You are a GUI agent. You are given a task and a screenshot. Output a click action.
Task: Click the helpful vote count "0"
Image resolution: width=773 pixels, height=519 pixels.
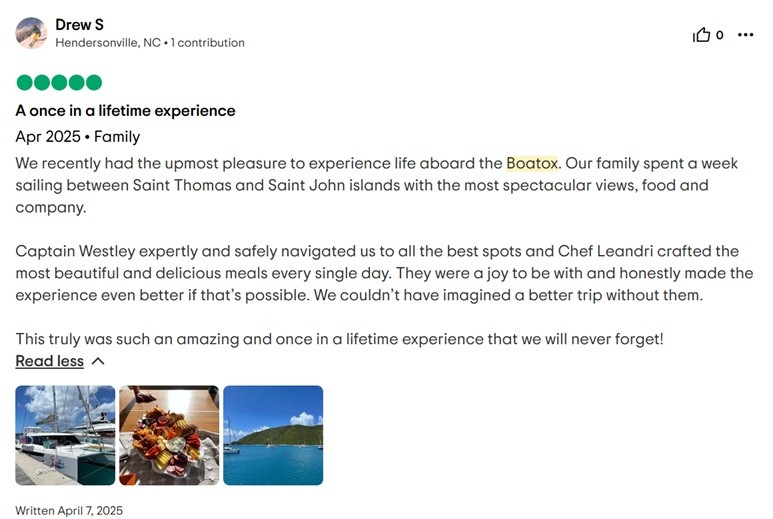719,36
